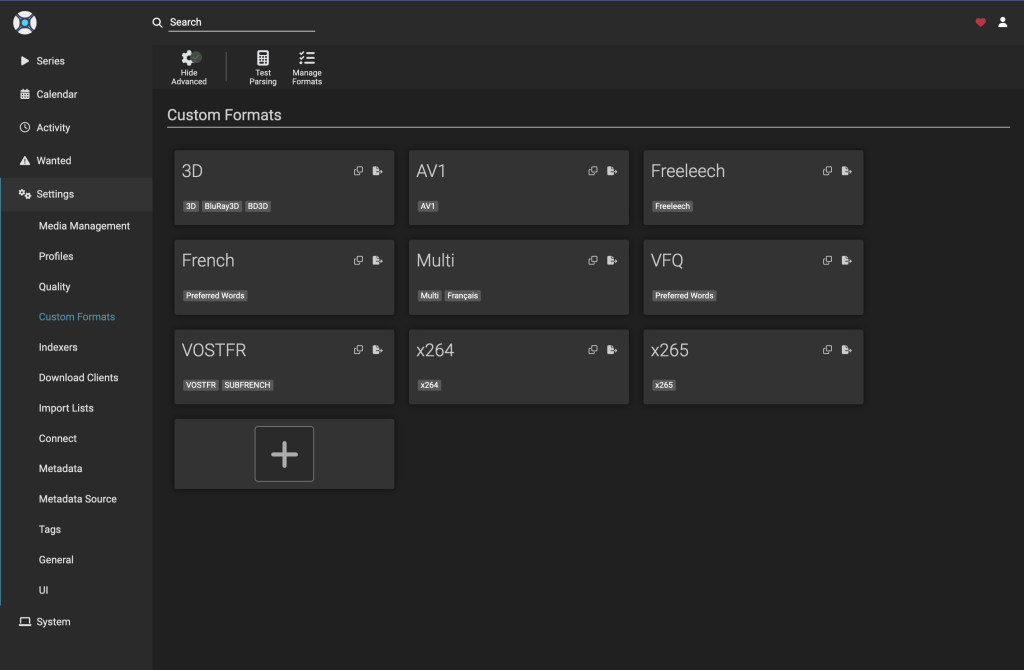Image resolution: width=1024 pixels, height=670 pixels.
Task: Export the Multi custom format
Action: 612,261
